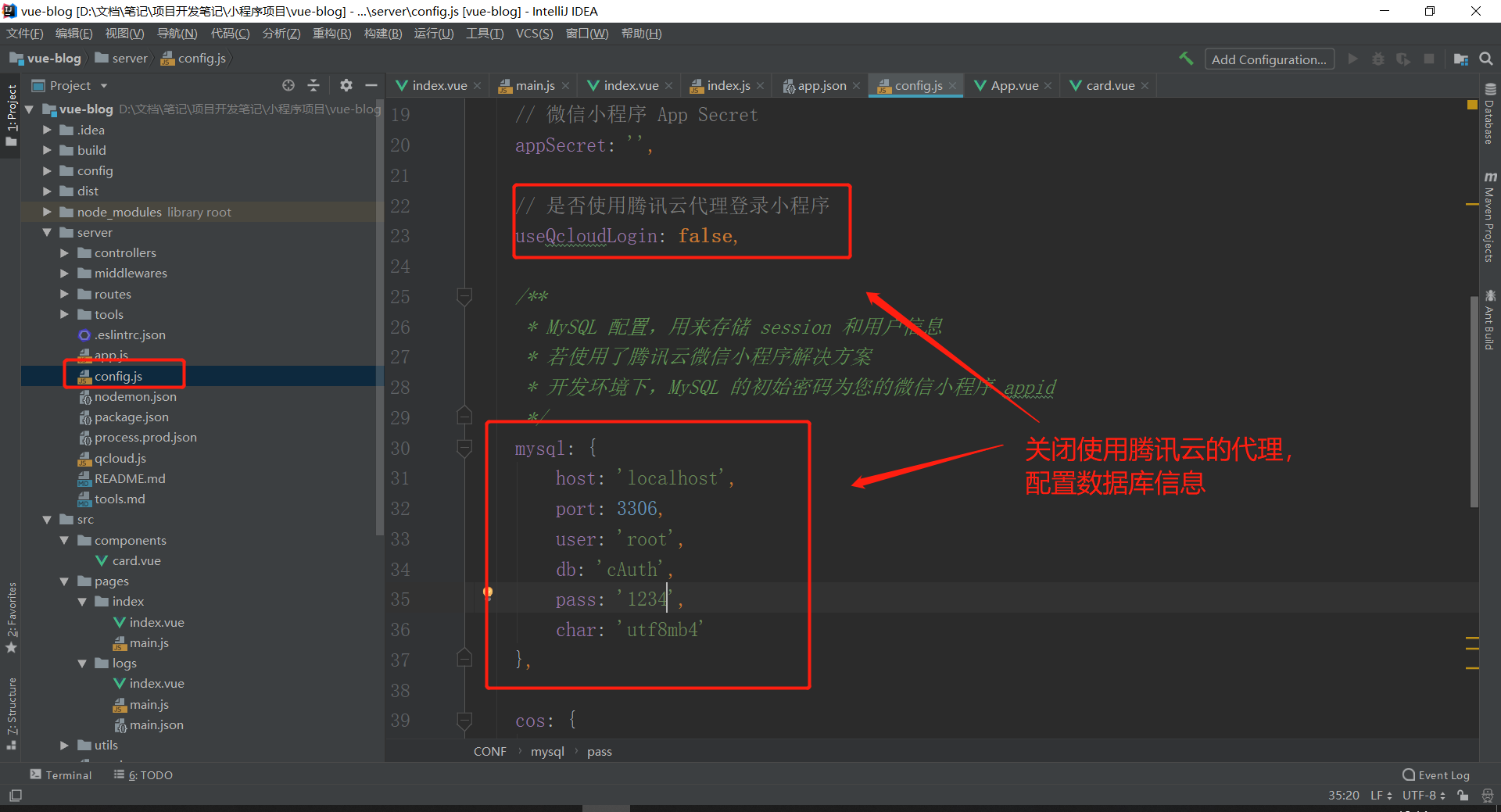Click the Project Structure icon in toolbar
Viewport: 1501px width, 812px height.
click(x=1460, y=59)
